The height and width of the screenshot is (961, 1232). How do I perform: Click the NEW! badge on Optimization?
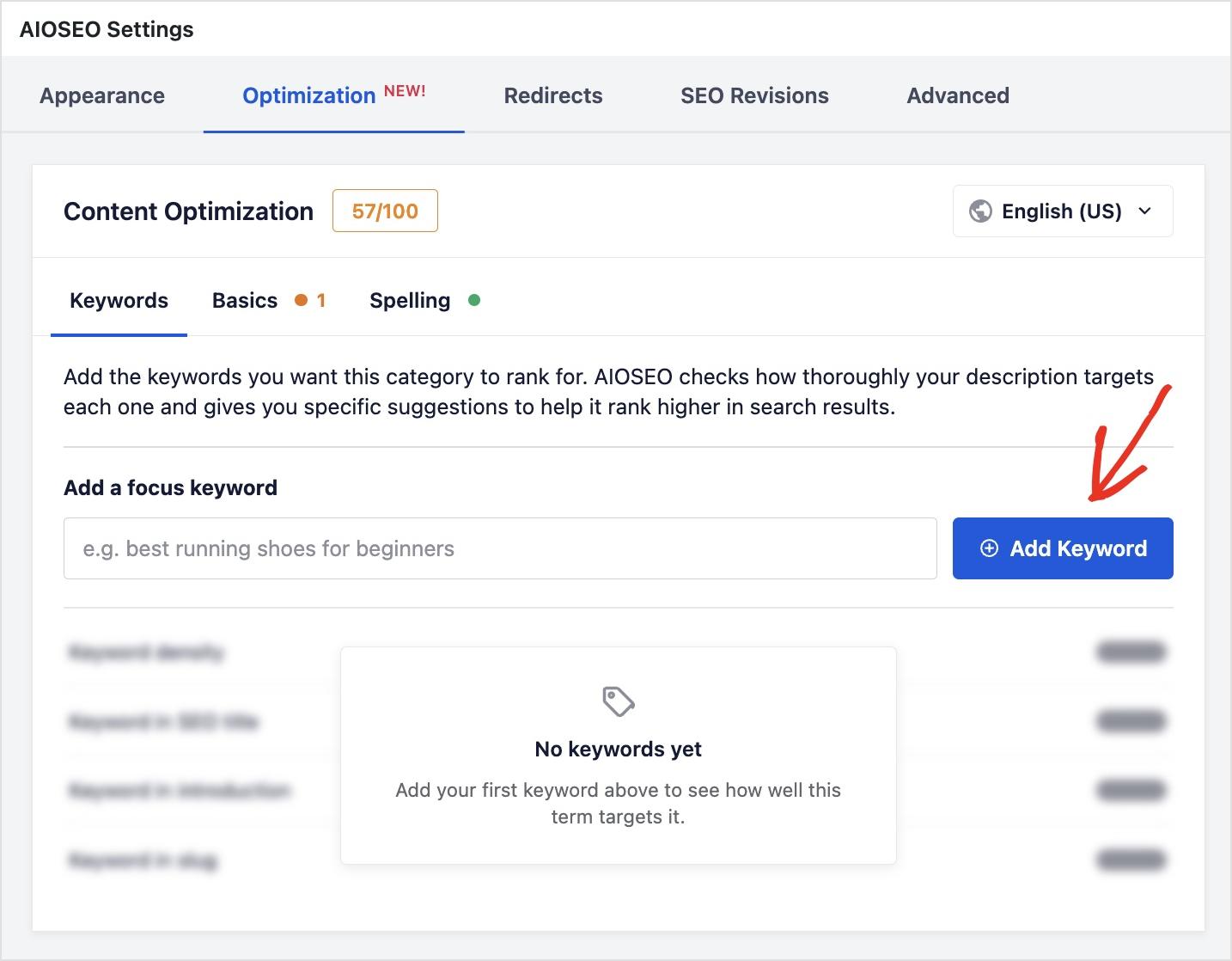click(x=405, y=91)
